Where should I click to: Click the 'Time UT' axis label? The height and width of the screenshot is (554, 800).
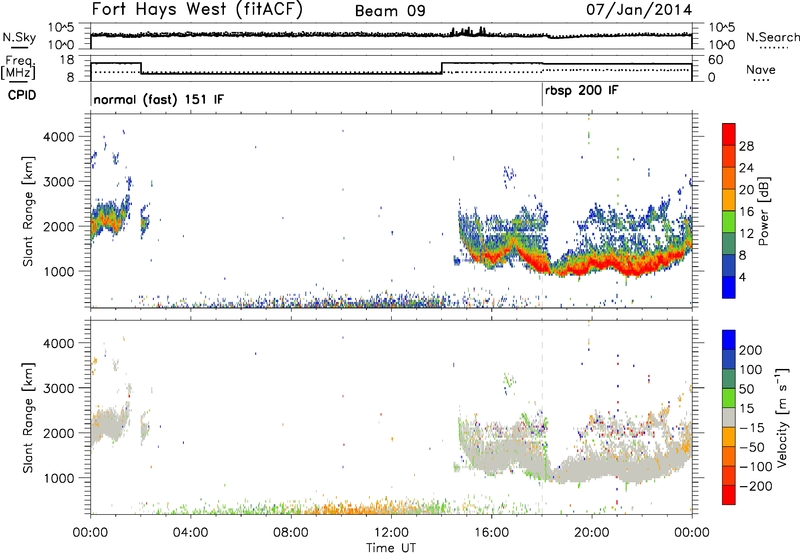391,548
